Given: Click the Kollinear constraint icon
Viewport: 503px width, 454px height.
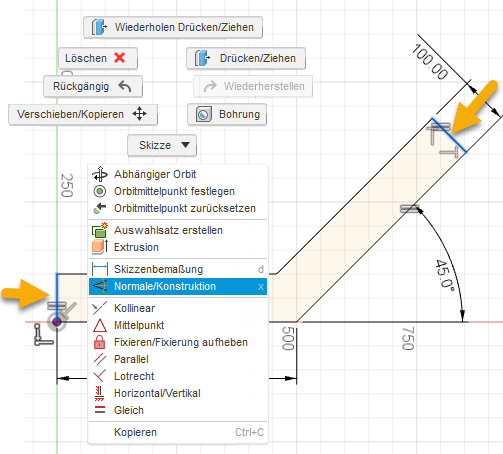Looking at the screenshot, I should click(100, 308).
